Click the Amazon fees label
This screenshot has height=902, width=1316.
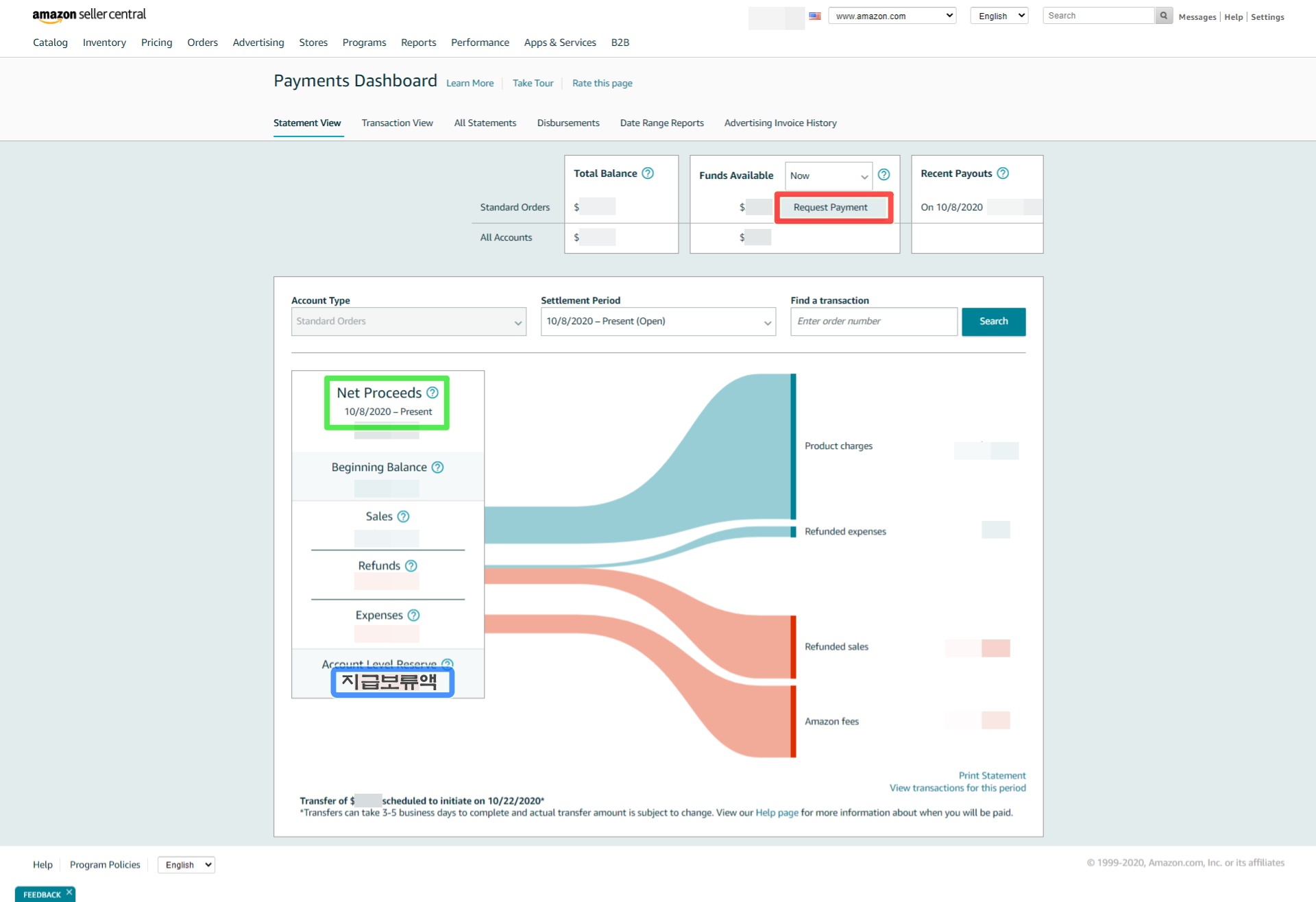[x=831, y=722]
